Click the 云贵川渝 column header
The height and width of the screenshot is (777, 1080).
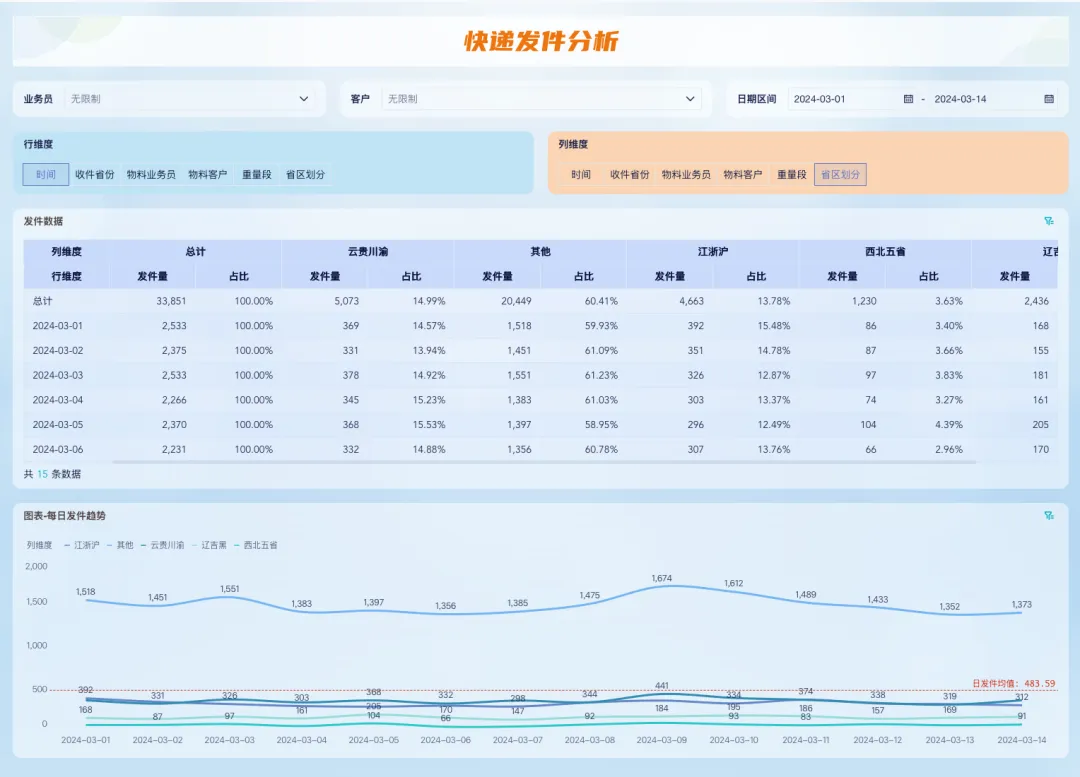click(367, 252)
